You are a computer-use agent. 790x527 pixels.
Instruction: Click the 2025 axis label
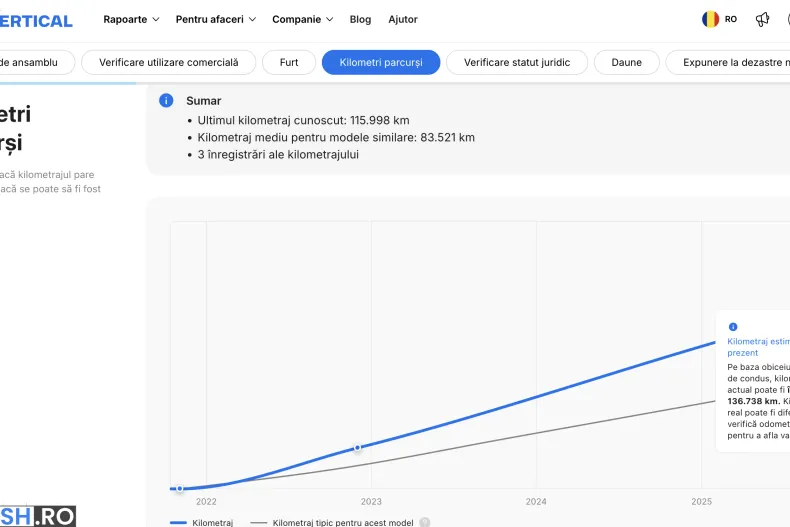[701, 501]
